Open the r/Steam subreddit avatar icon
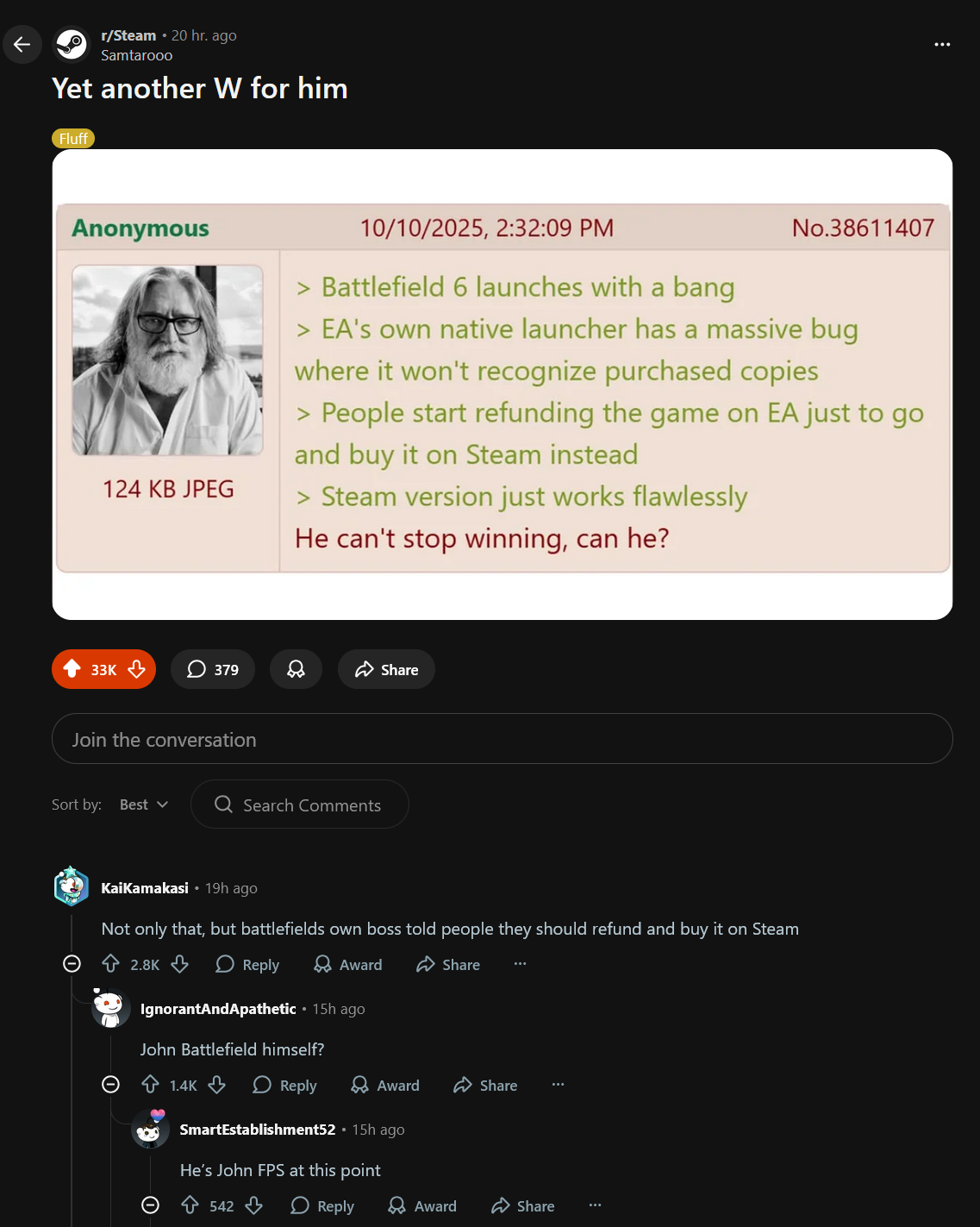Screen dimensions: 980x1227 72,44
